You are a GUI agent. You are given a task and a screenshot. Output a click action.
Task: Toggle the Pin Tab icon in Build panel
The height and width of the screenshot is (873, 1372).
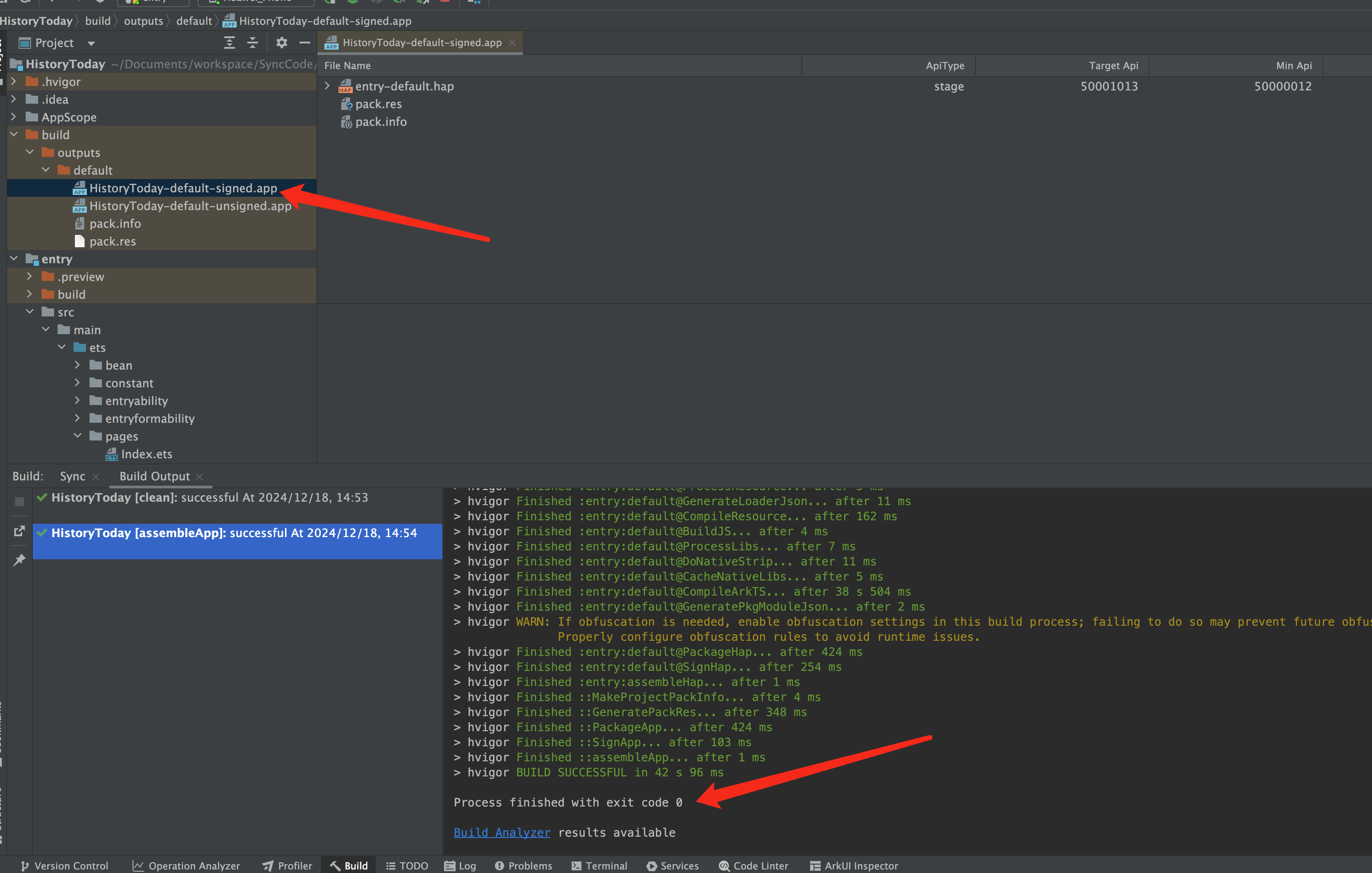[x=19, y=560]
